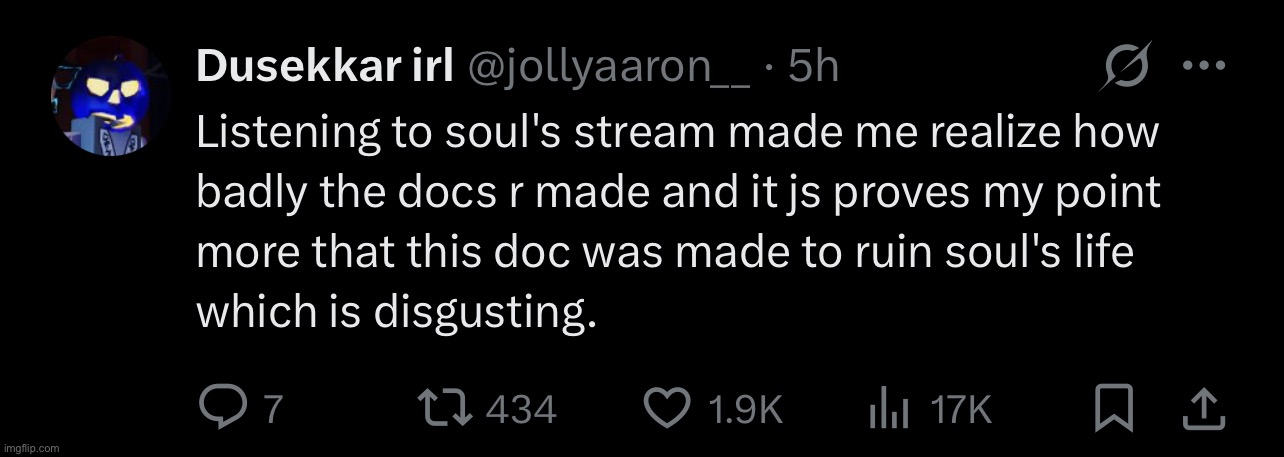Open the three-dot more options menu
1284x457 pixels.
tap(1204, 66)
